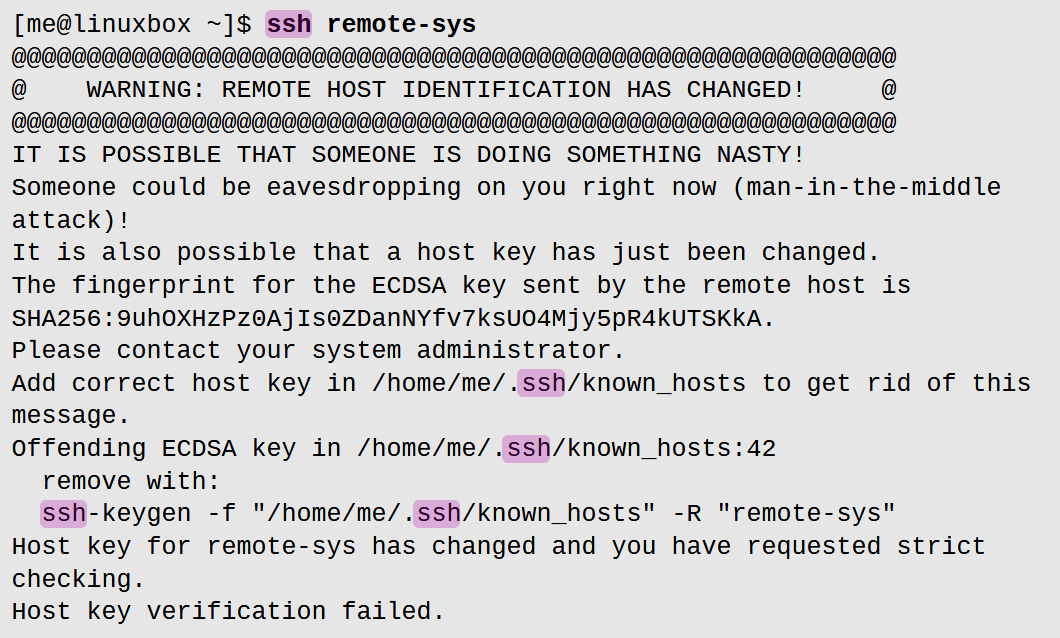The image size is (1060, 638).
Task: Click remote-sys after the ssh command
Action: tap(401, 24)
